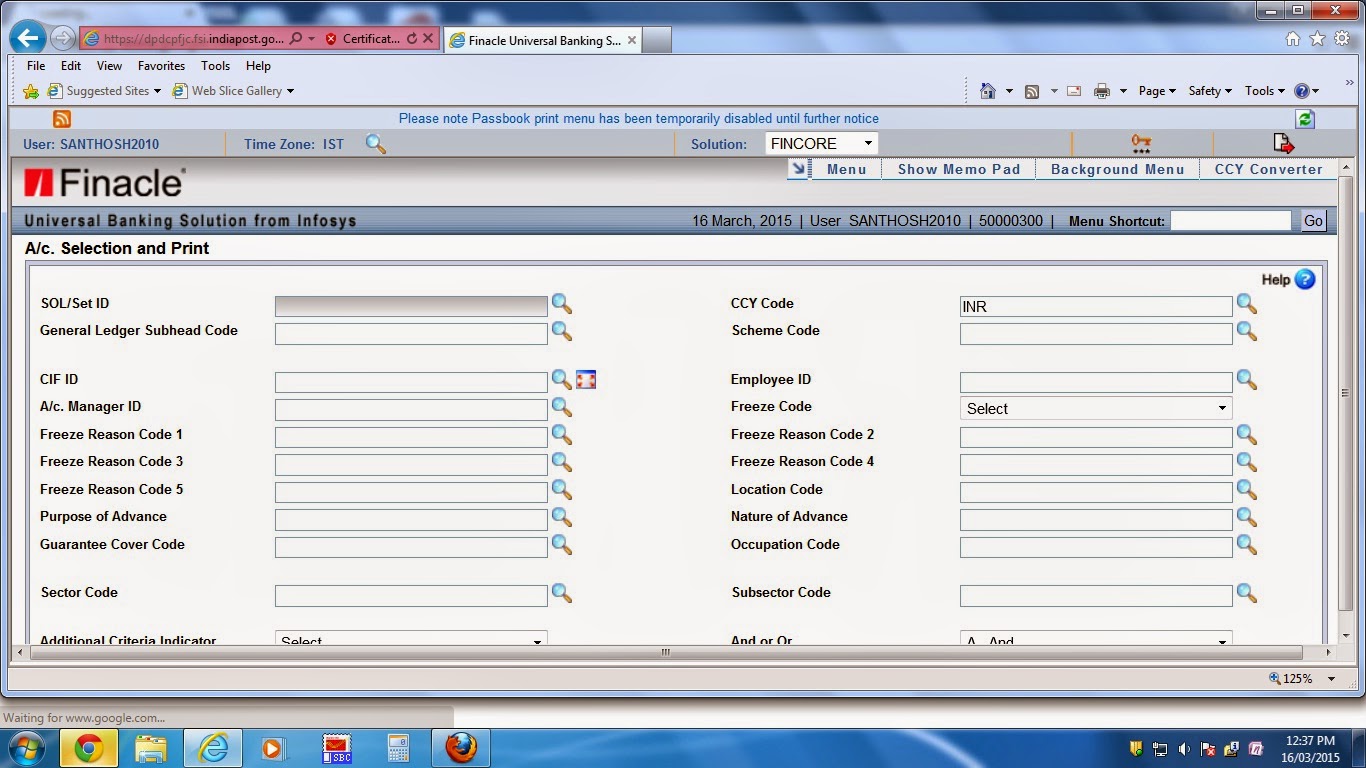Click the key icon in Finacle header
This screenshot has width=1366, height=768.
[x=1141, y=144]
